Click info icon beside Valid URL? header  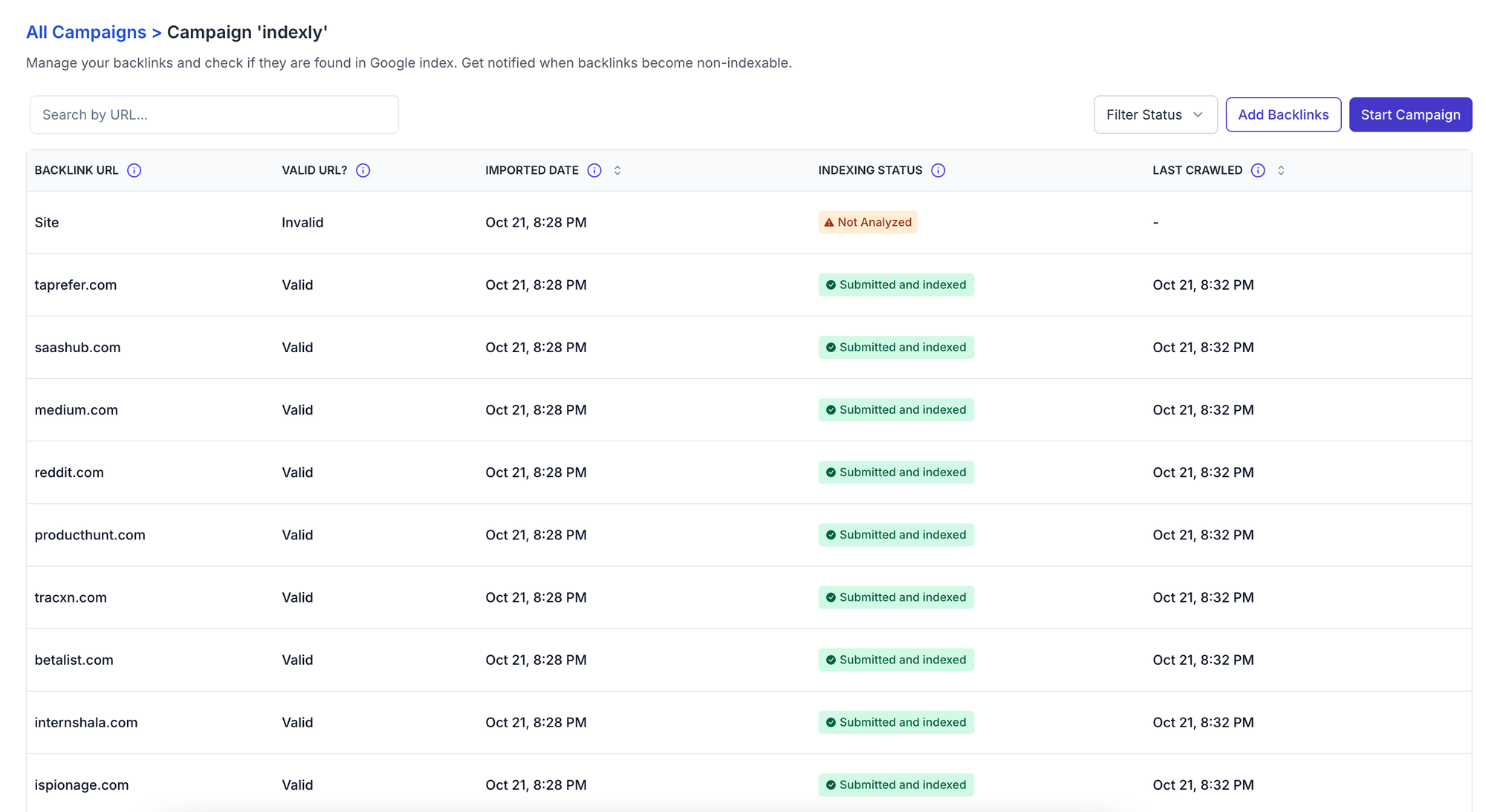tap(363, 170)
